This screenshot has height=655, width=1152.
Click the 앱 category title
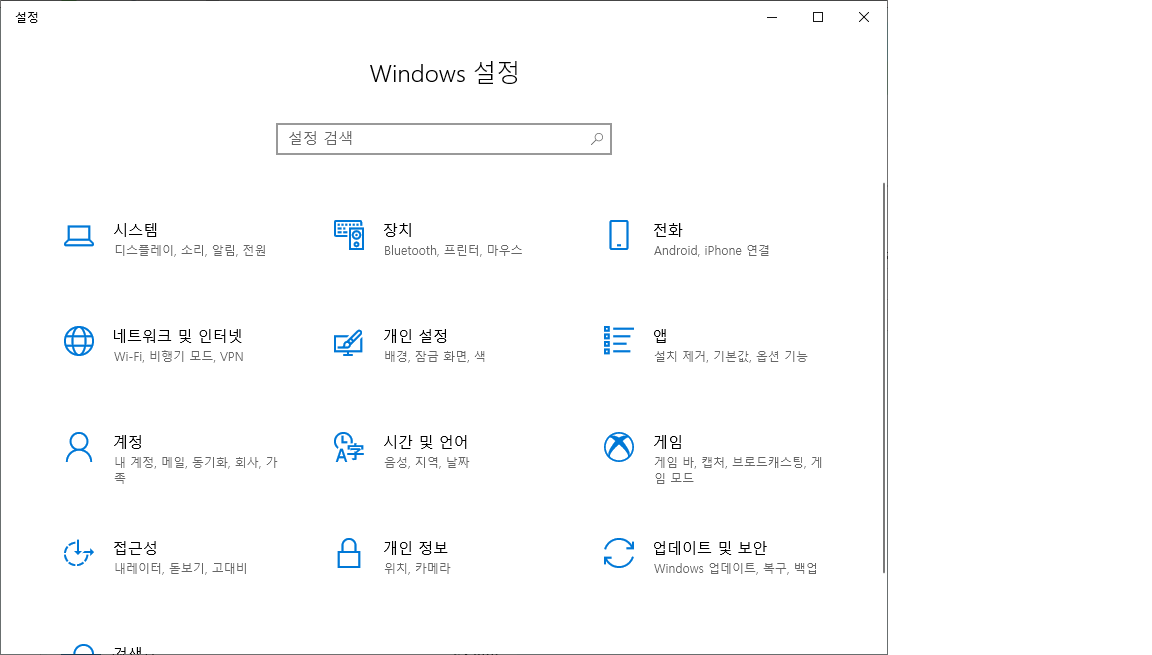pos(660,336)
